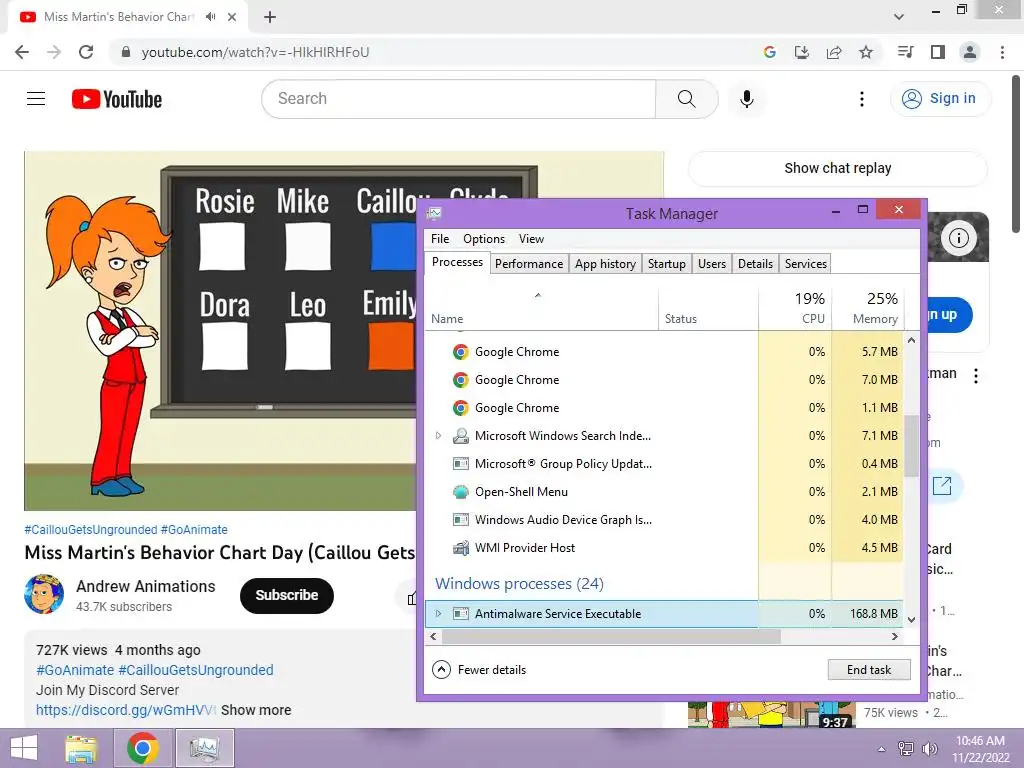Share this page via the address bar icon
The height and width of the screenshot is (768, 1024).
click(834, 52)
